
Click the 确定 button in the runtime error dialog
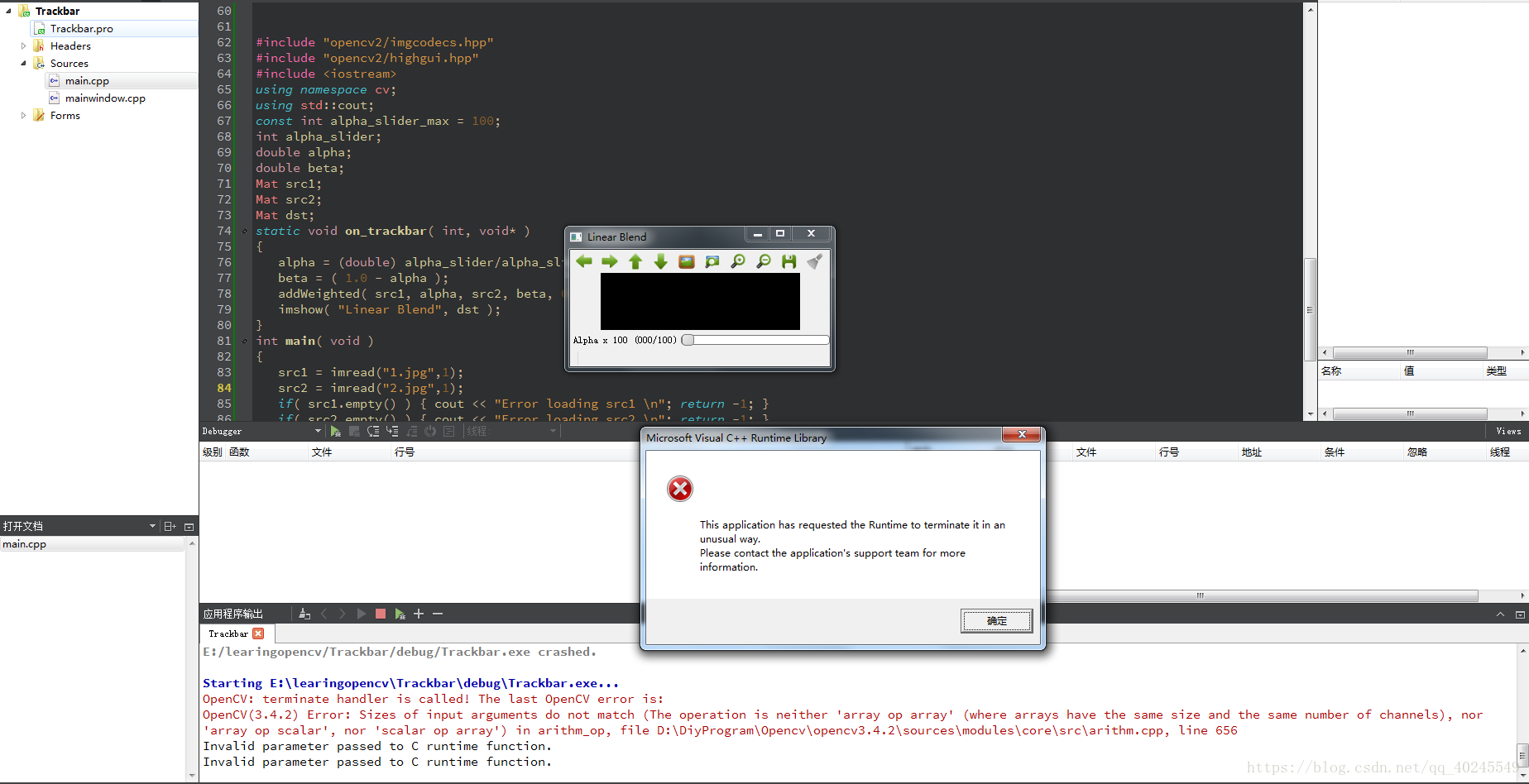(x=995, y=620)
